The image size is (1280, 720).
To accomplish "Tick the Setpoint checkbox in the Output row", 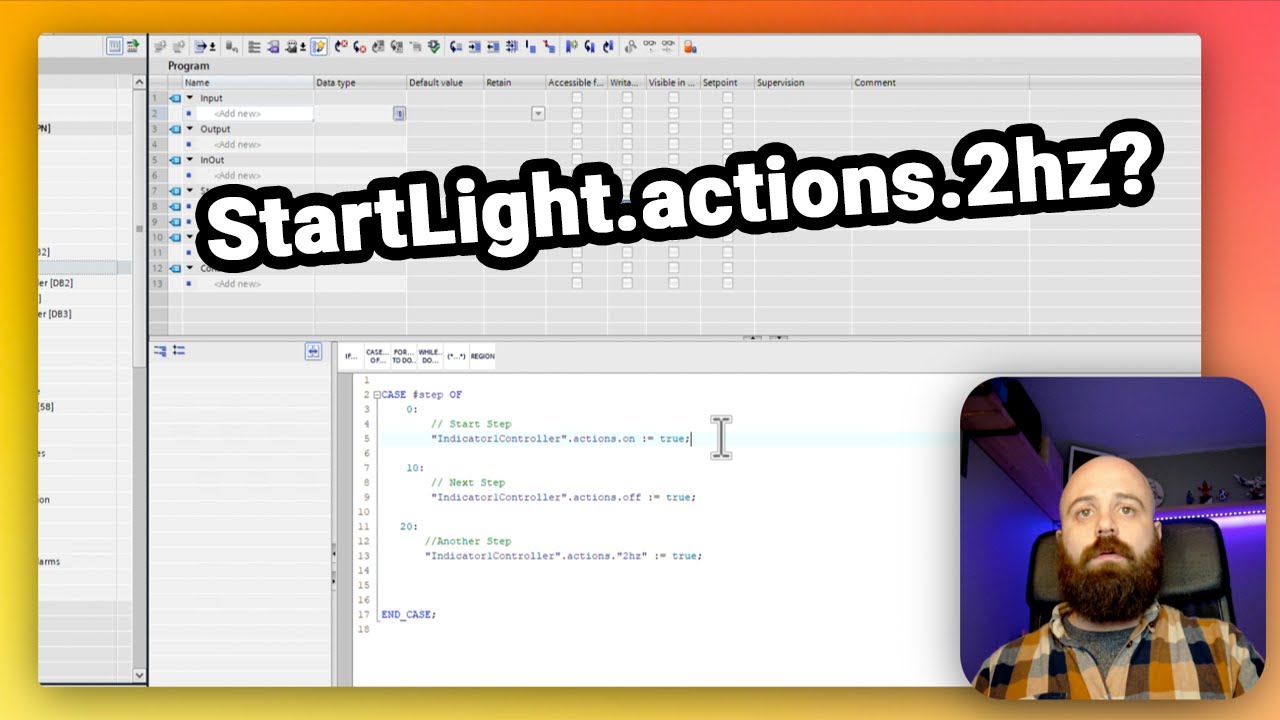I will 727,129.
